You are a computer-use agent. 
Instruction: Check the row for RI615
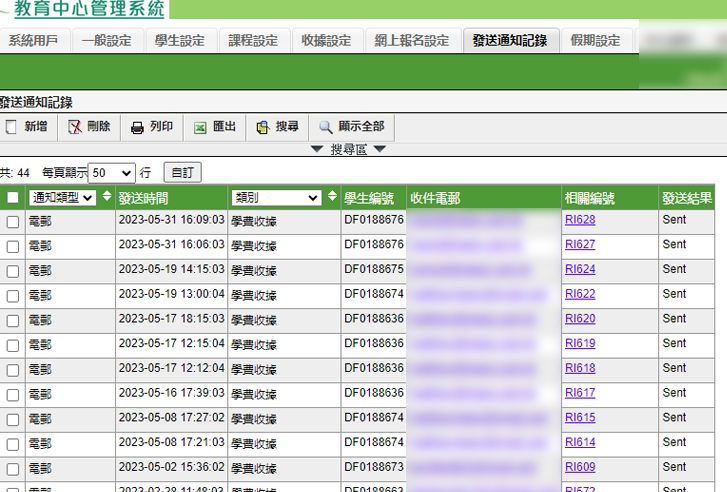13,420
